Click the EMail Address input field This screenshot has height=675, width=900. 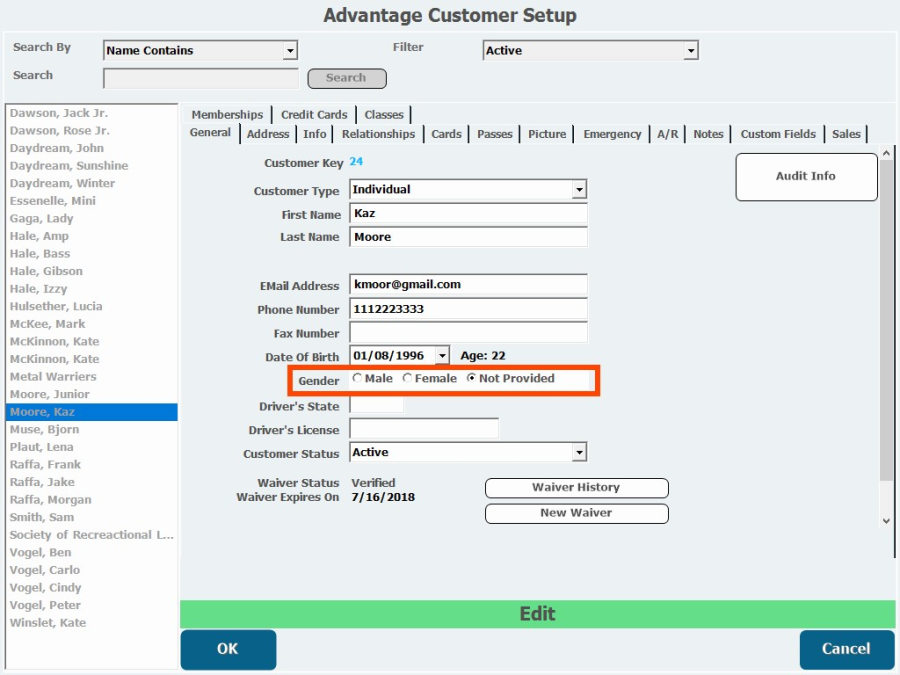468,285
